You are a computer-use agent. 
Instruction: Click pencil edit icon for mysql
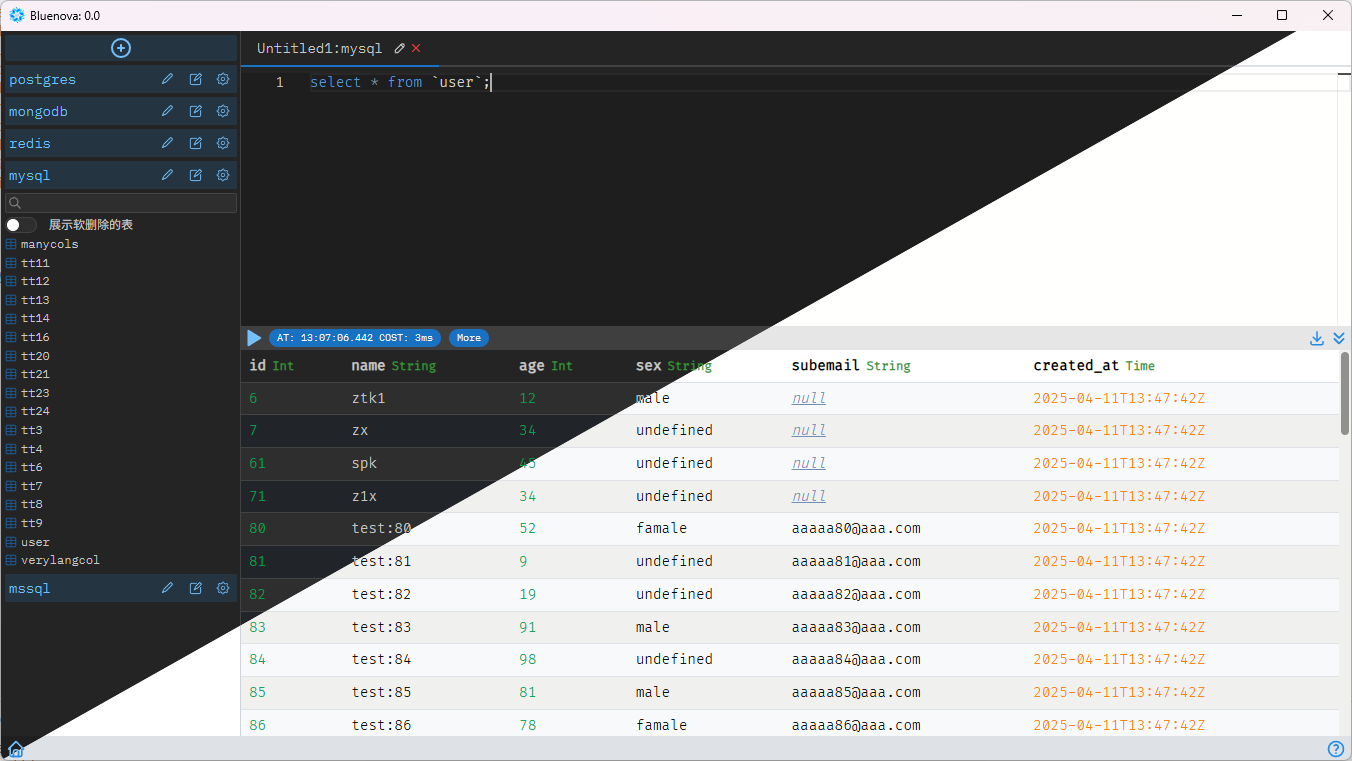coord(168,175)
